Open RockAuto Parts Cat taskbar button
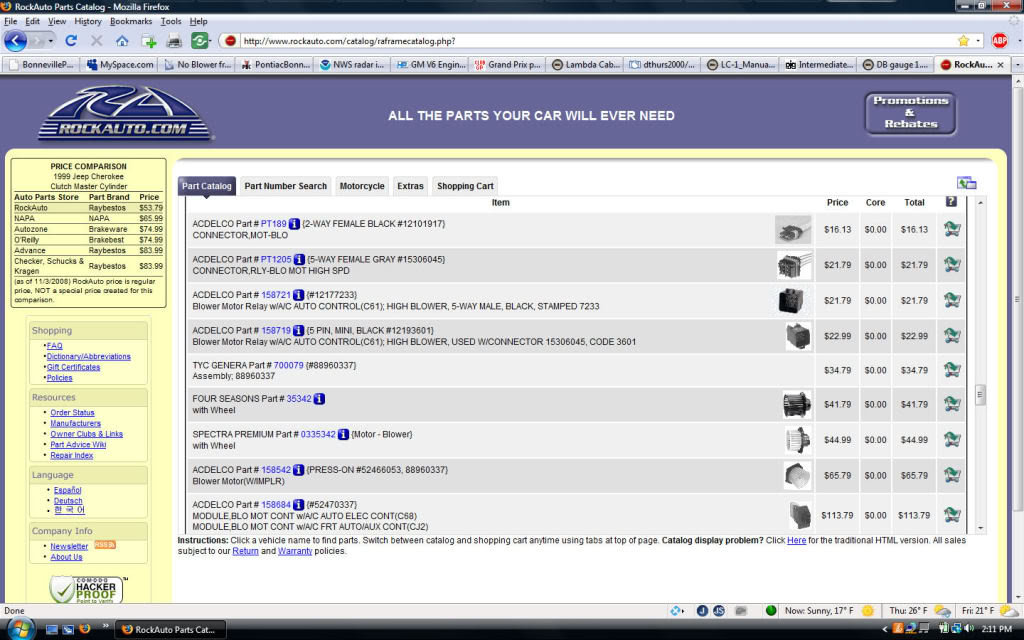This screenshot has width=1024, height=640. click(171, 630)
